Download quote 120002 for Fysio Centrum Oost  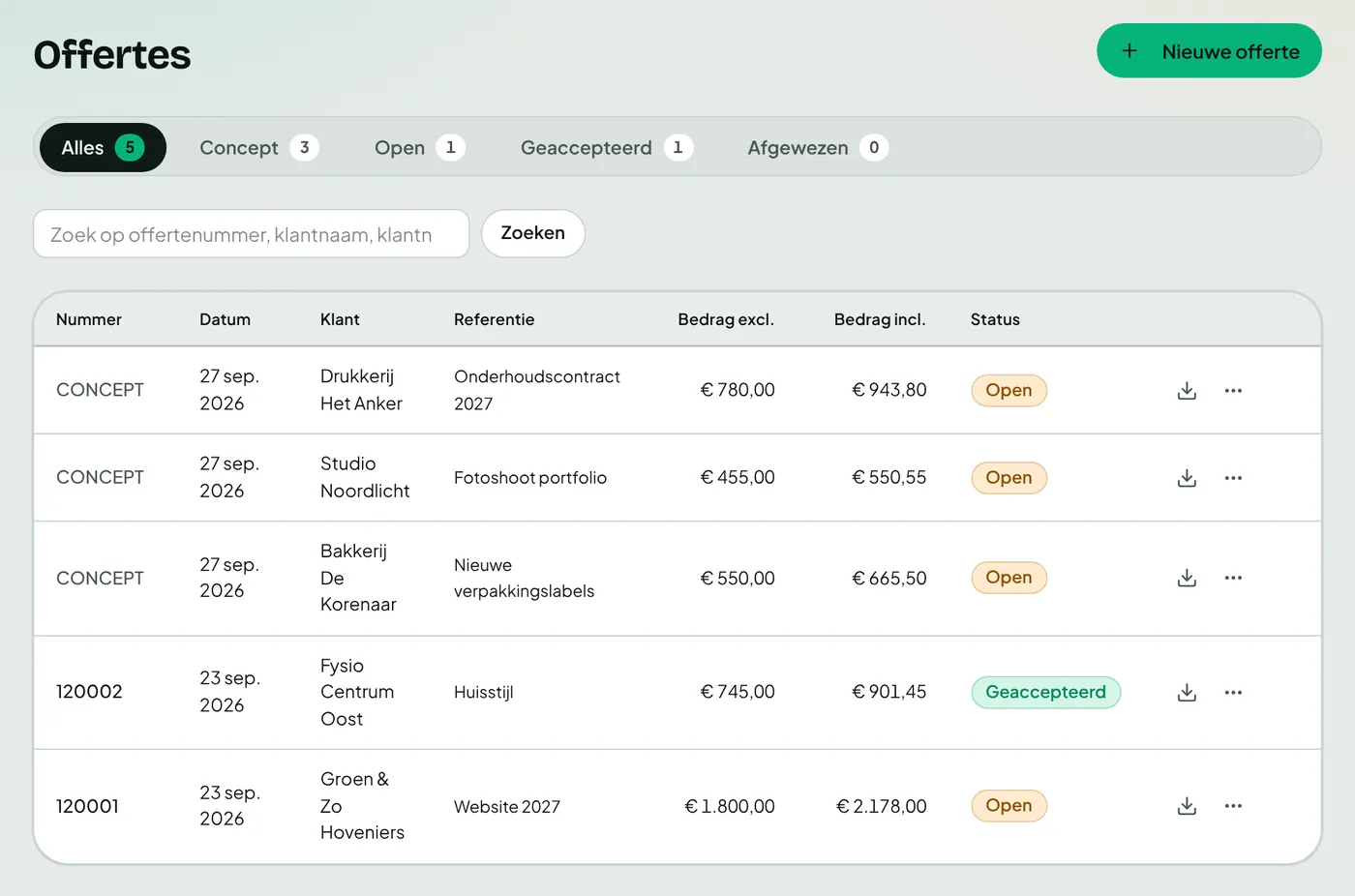[1187, 693]
